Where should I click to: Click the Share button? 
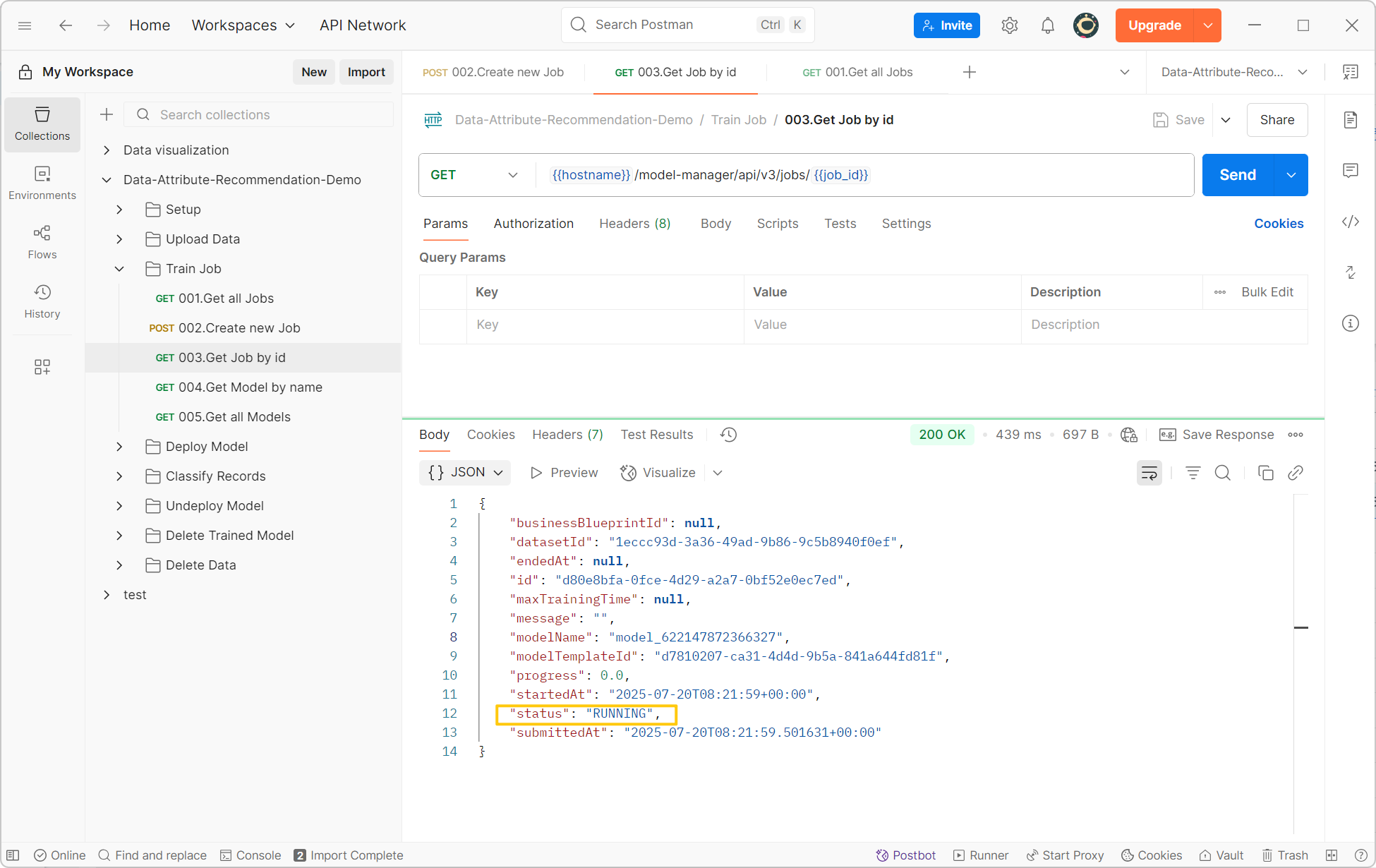click(1277, 120)
